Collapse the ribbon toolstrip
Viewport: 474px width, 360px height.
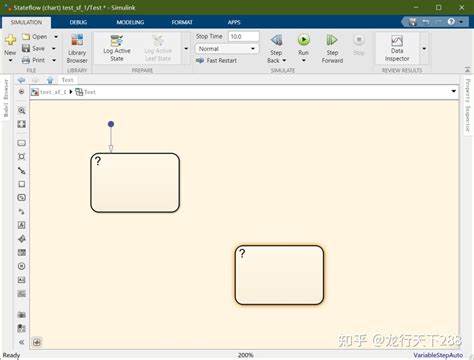click(x=467, y=69)
